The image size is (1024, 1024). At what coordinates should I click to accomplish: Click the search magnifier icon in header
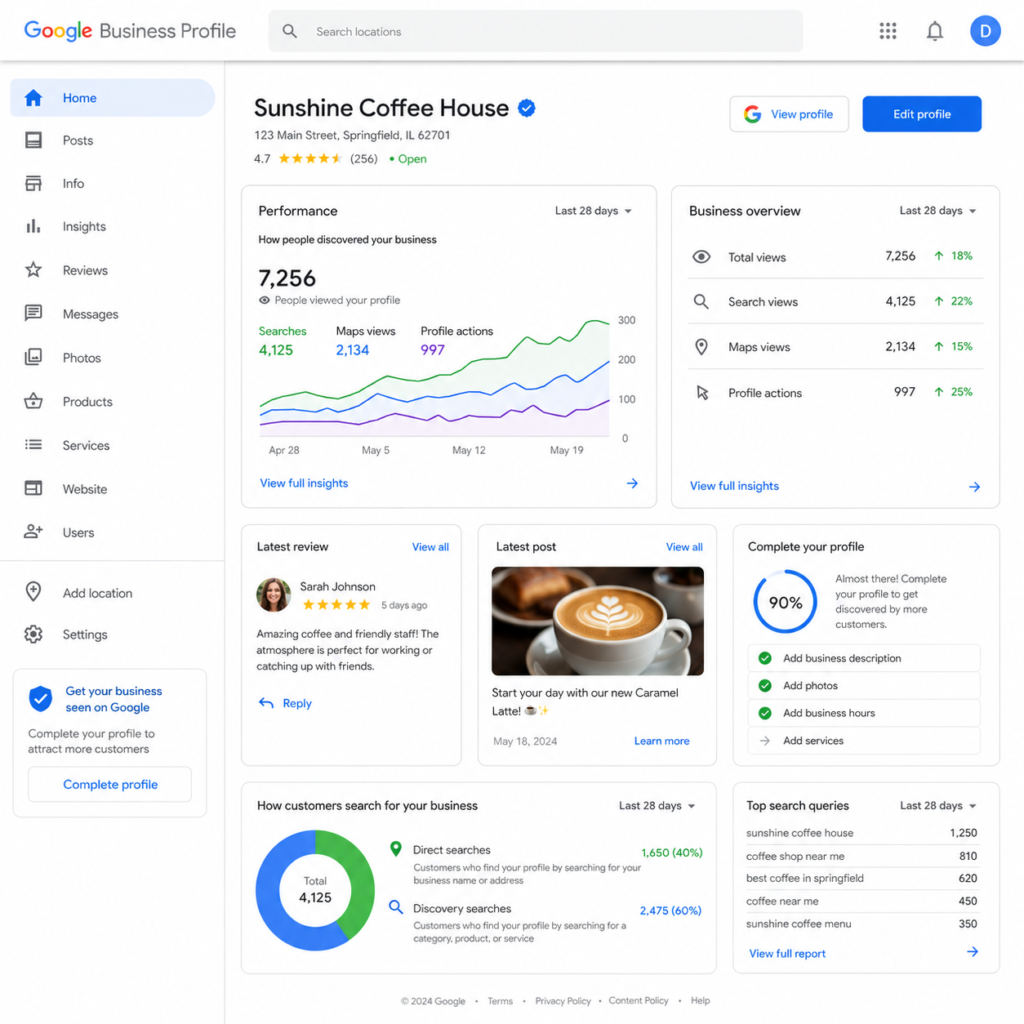tap(289, 31)
